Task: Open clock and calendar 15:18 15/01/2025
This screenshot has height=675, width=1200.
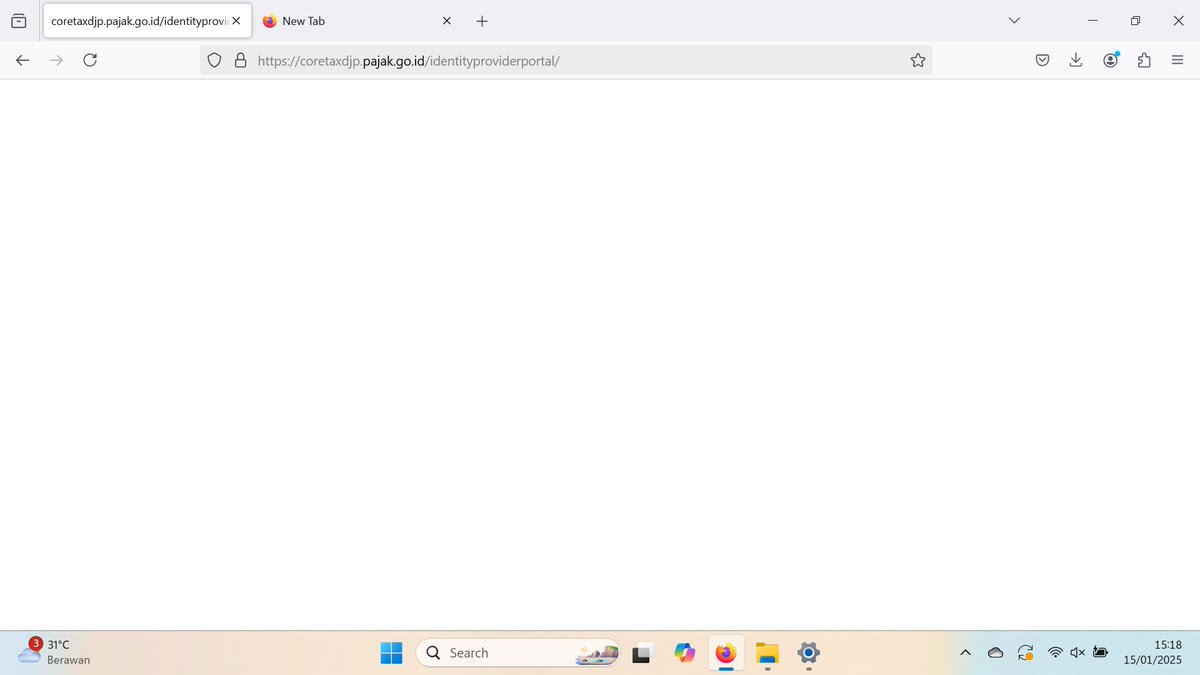Action: pyautogui.click(x=1153, y=652)
